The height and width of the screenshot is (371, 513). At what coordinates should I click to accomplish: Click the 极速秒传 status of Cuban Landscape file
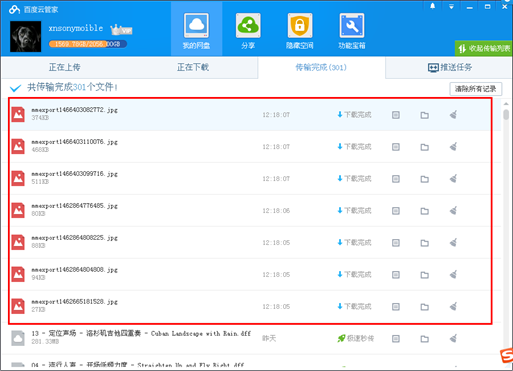[x=355, y=339]
